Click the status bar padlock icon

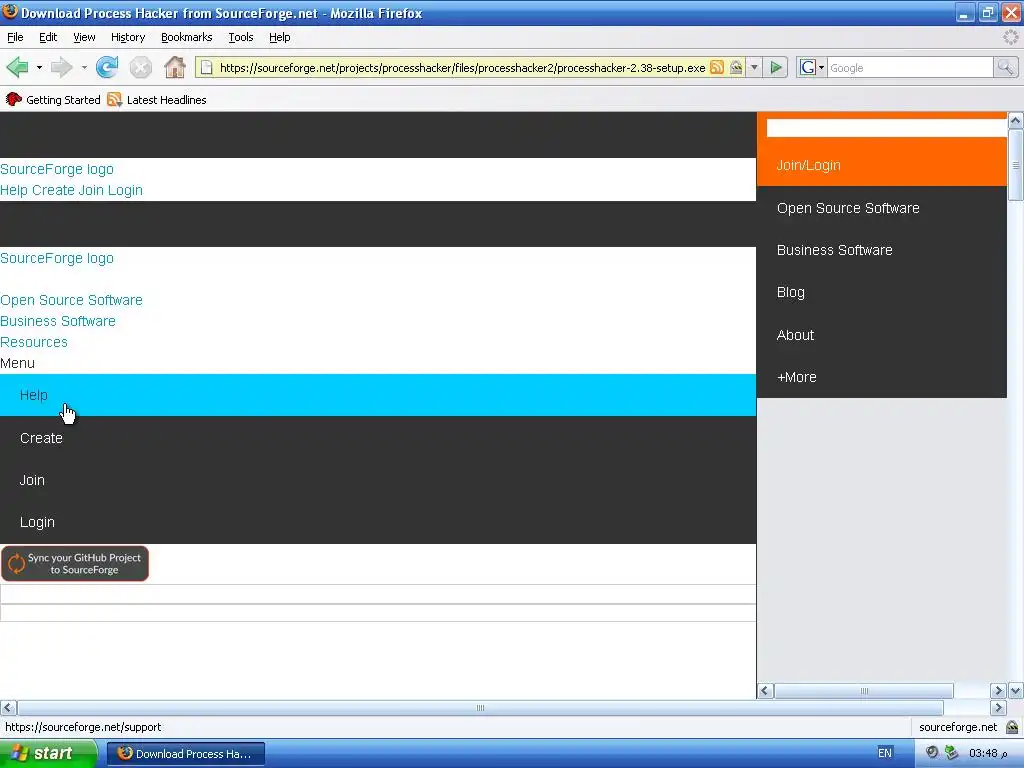tap(1012, 727)
